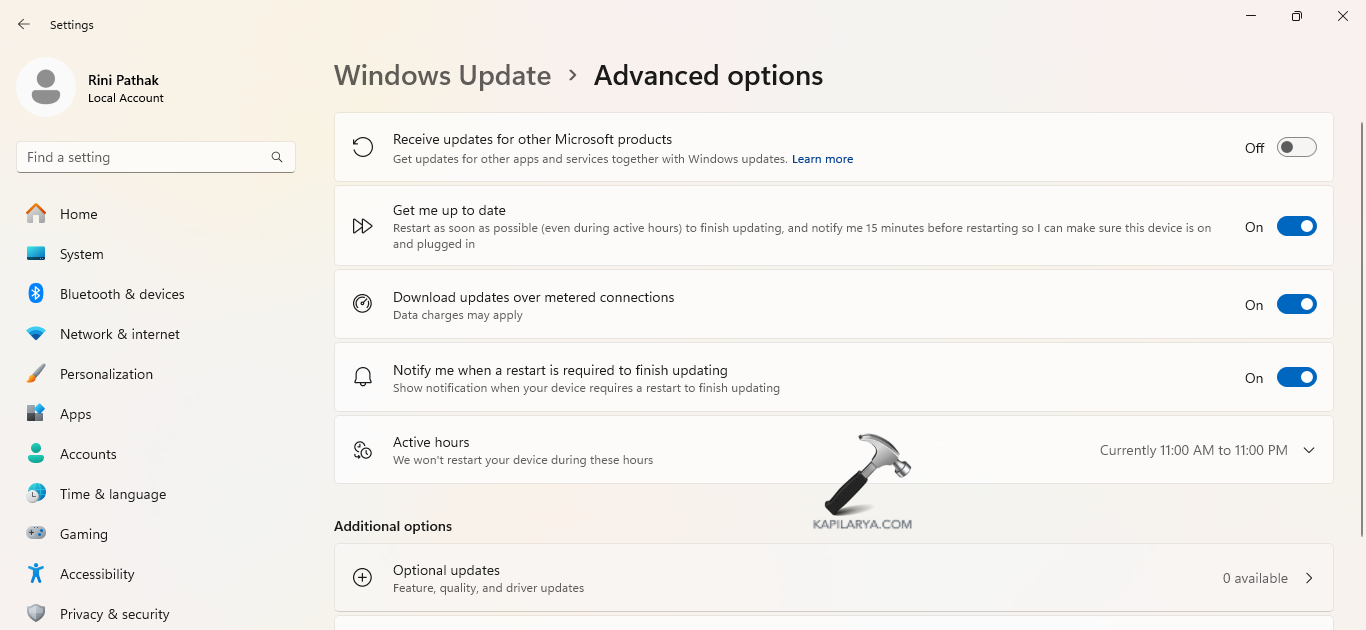Expand the Active hours section

click(x=1309, y=450)
